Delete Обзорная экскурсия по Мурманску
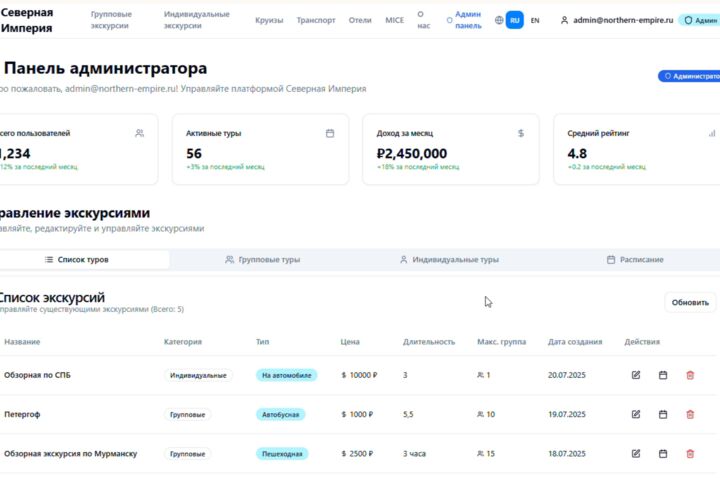Viewport: 720px width, 480px height. (x=690, y=453)
